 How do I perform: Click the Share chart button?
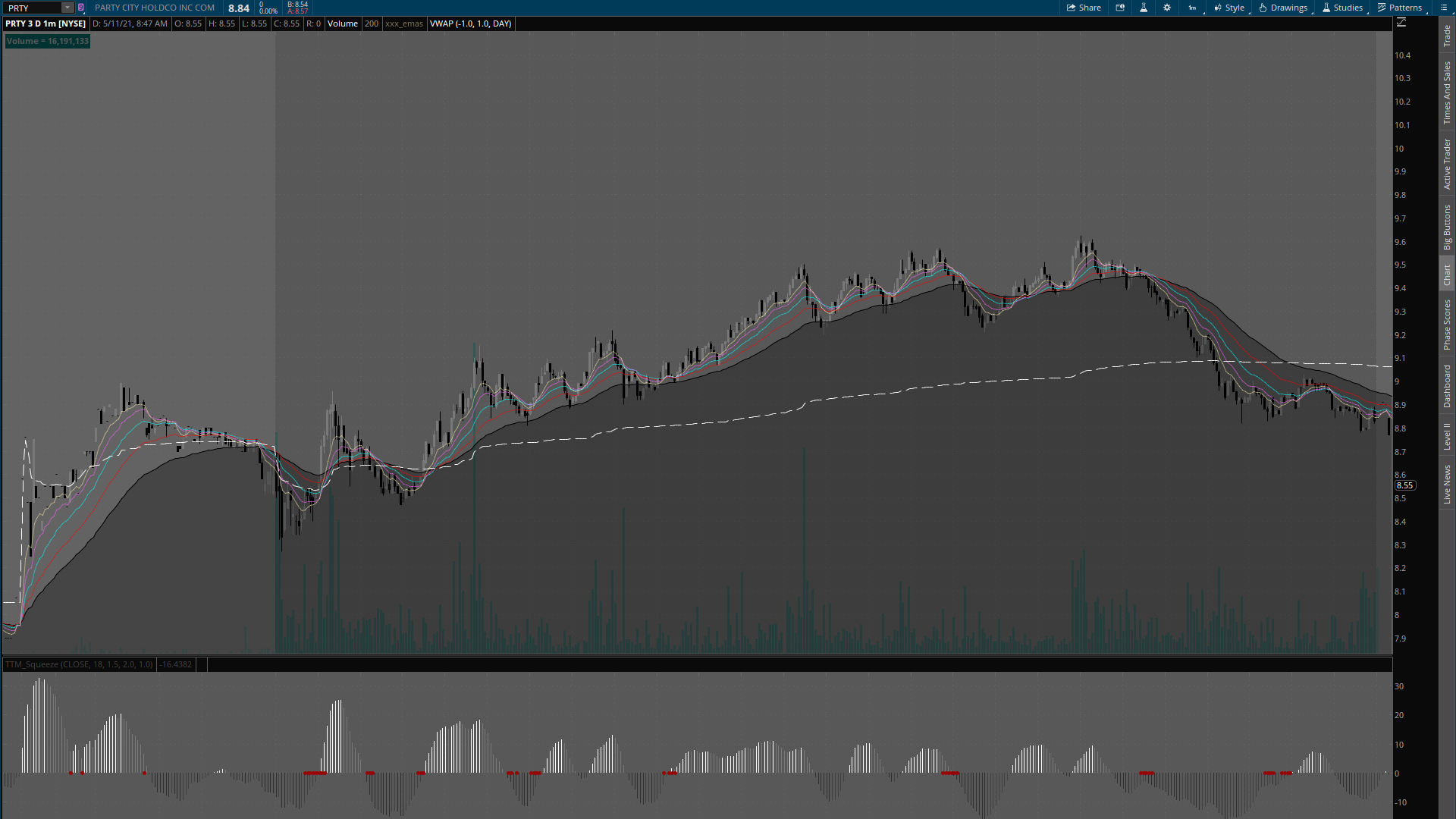click(1084, 8)
